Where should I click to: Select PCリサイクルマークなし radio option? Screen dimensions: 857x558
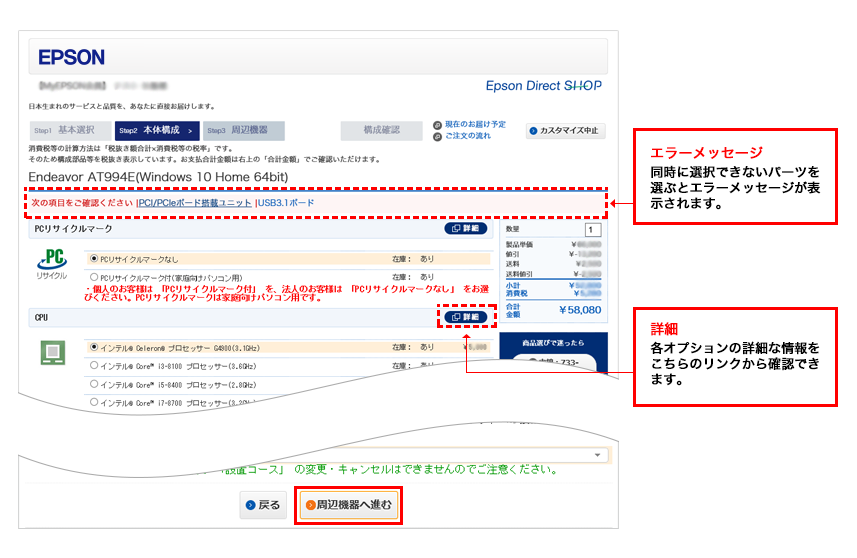click(95, 258)
